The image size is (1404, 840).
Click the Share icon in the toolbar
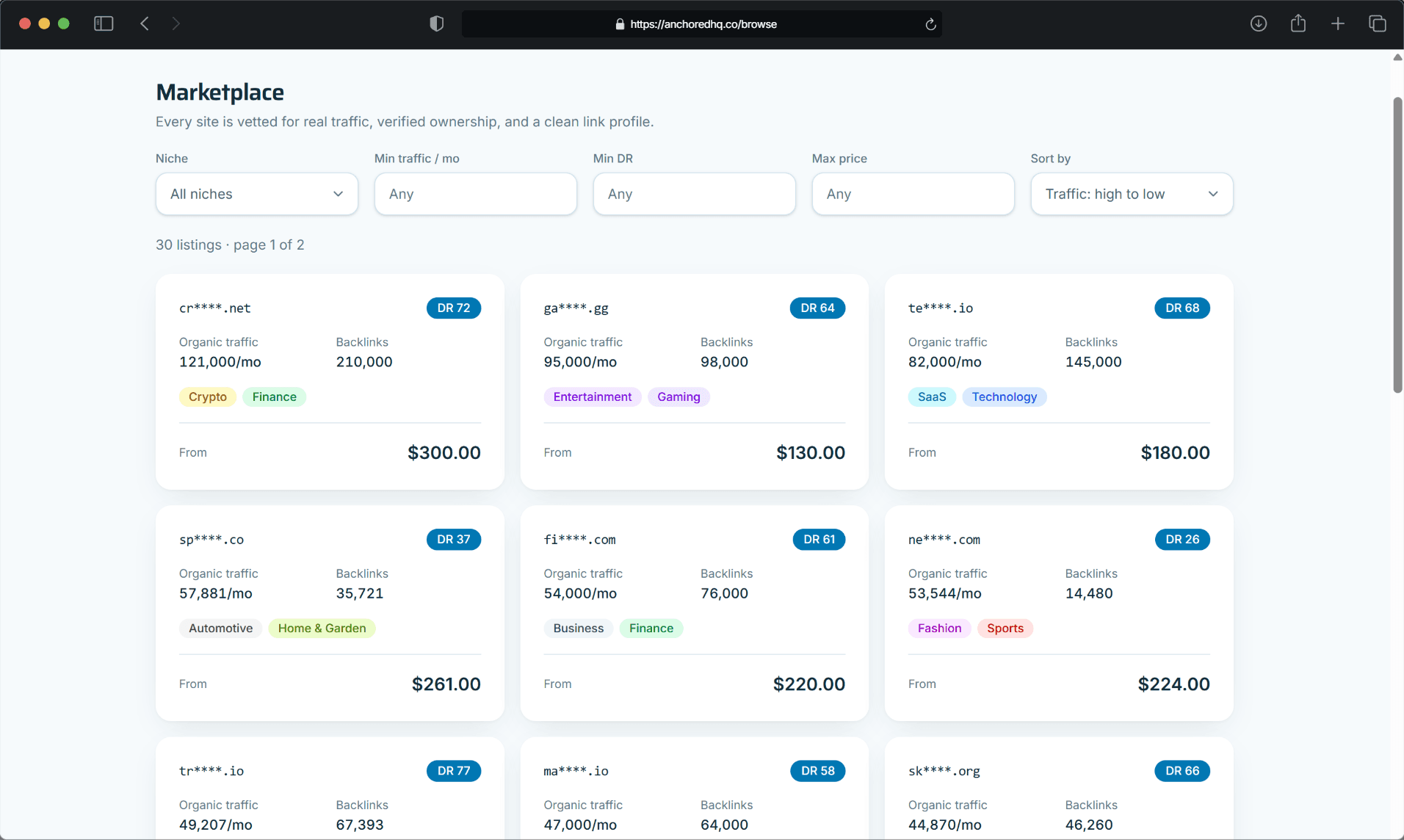(x=1298, y=23)
